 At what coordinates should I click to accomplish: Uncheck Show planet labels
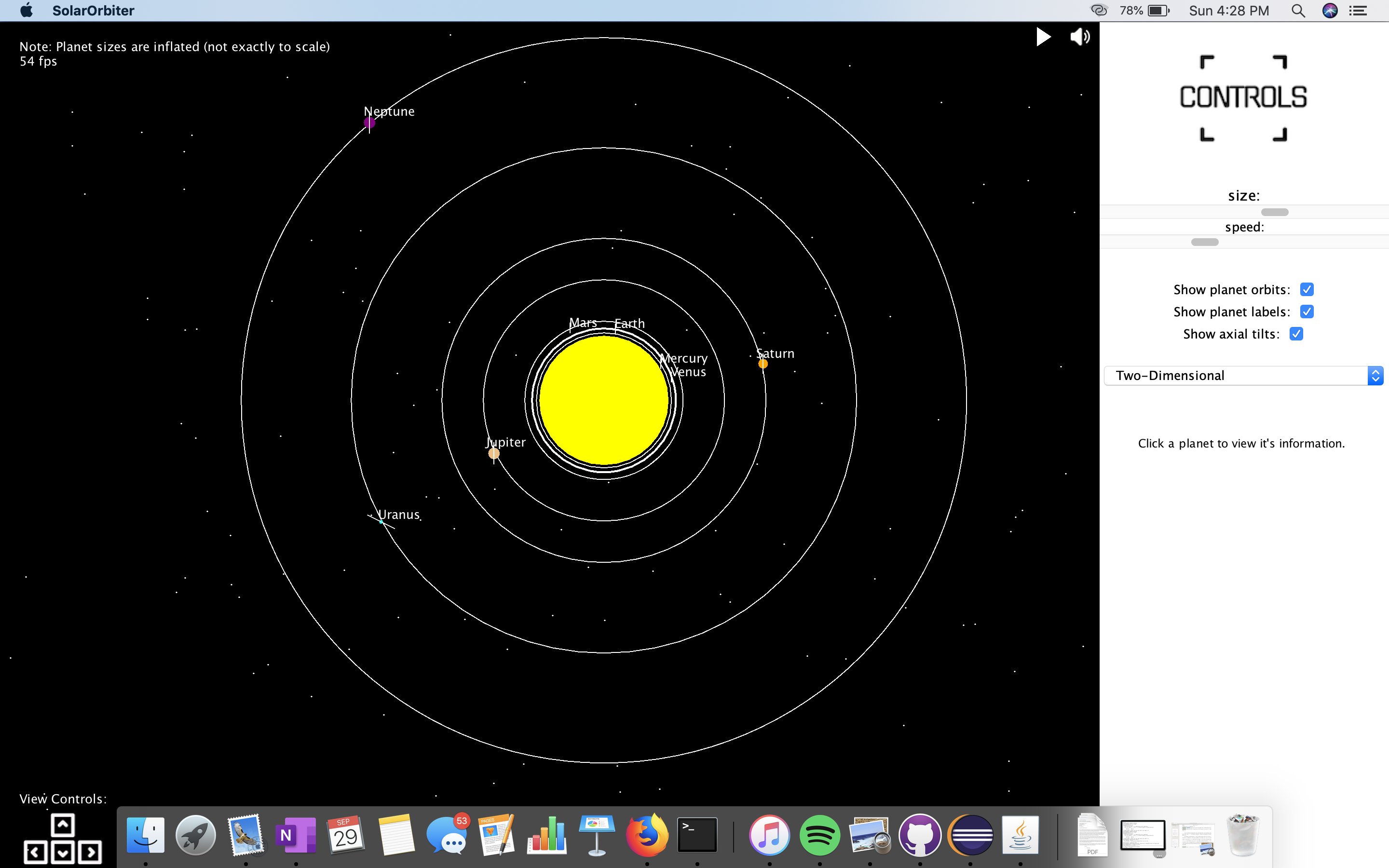coord(1307,312)
